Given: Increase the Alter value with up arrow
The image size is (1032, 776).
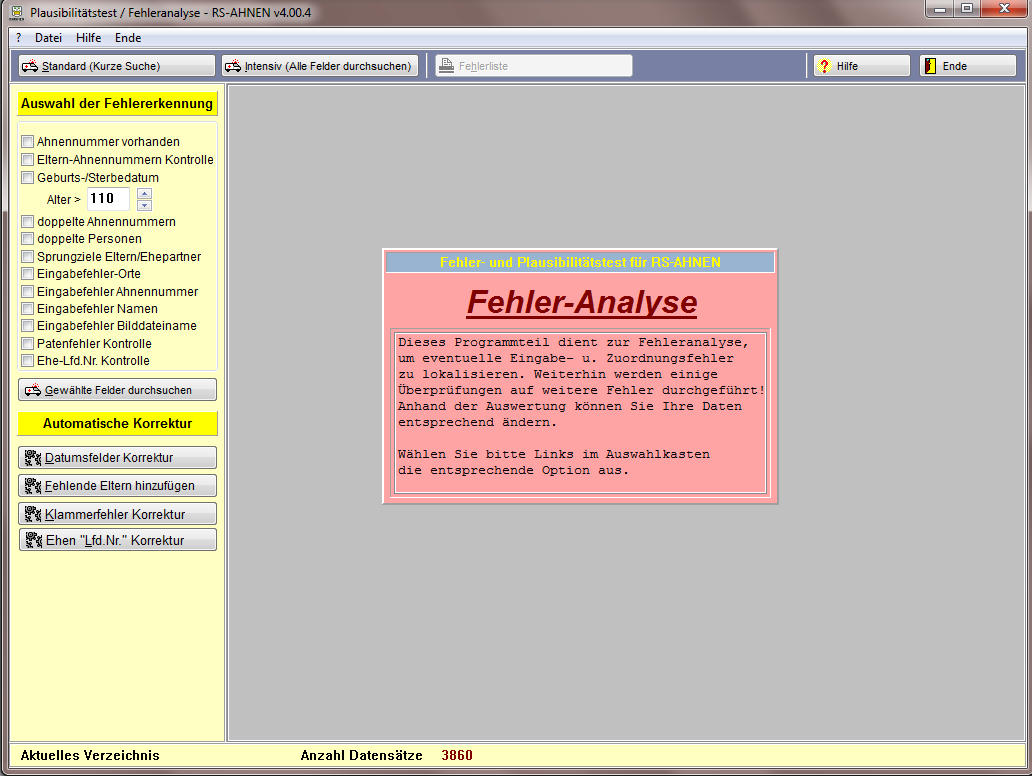Looking at the screenshot, I should (145, 194).
